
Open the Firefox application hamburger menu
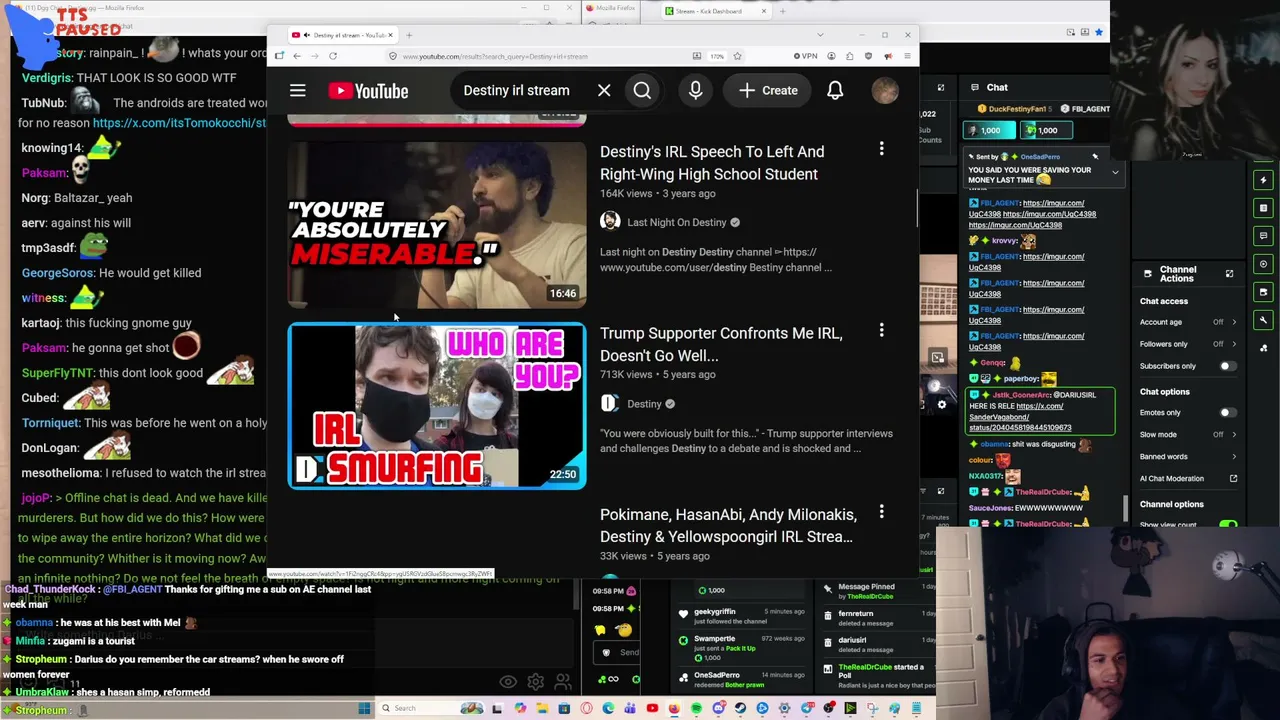click(907, 56)
